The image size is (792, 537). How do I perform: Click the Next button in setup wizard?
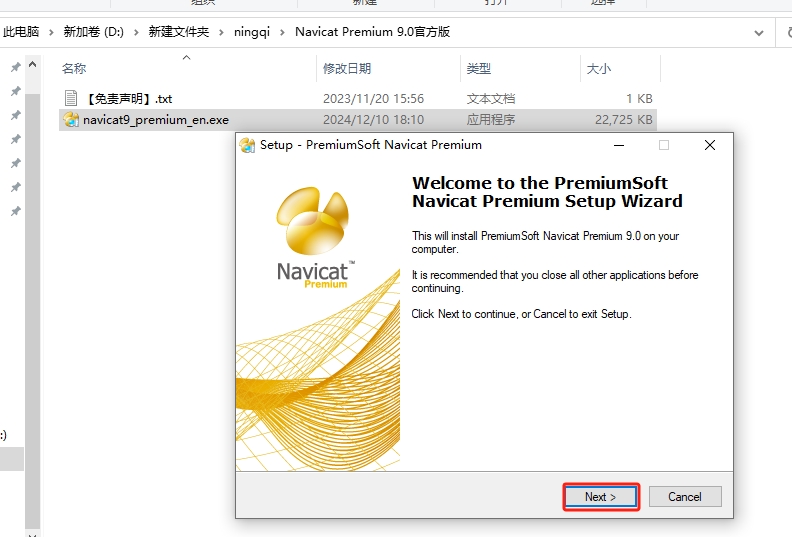point(601,497)
